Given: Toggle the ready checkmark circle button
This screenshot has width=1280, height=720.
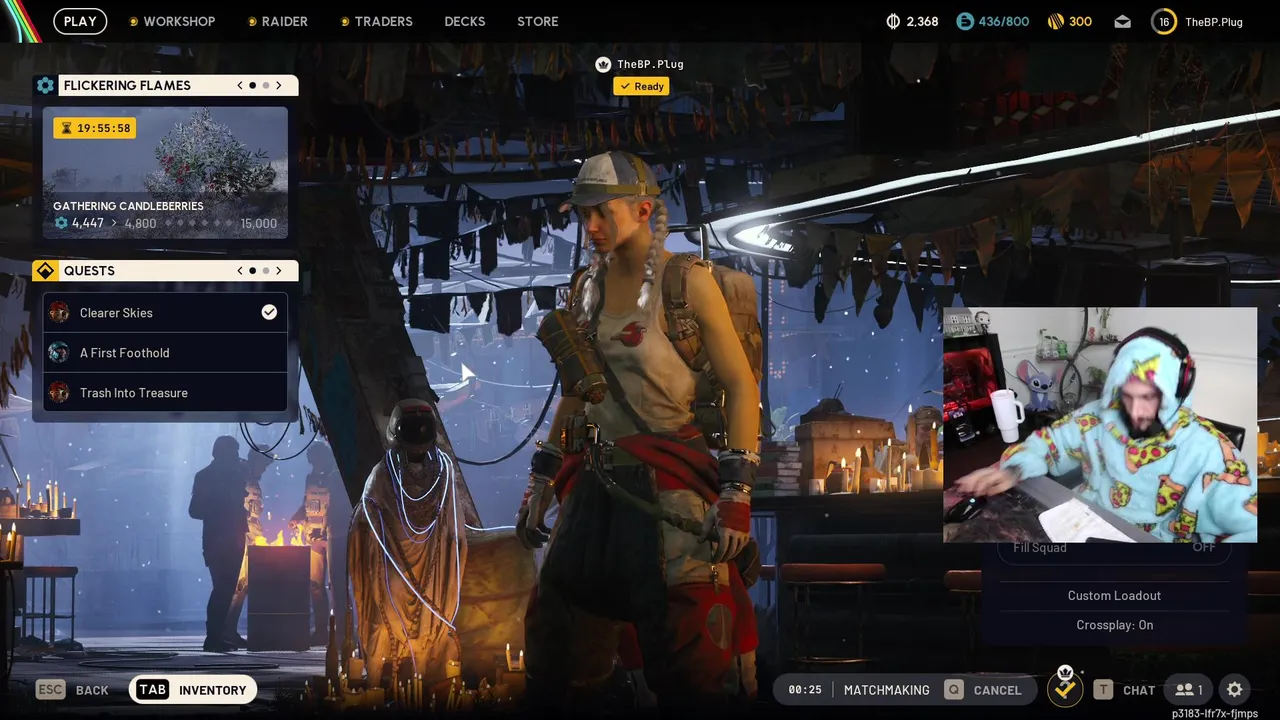Looking at the screenshot, I should (x=1065, y=690).
